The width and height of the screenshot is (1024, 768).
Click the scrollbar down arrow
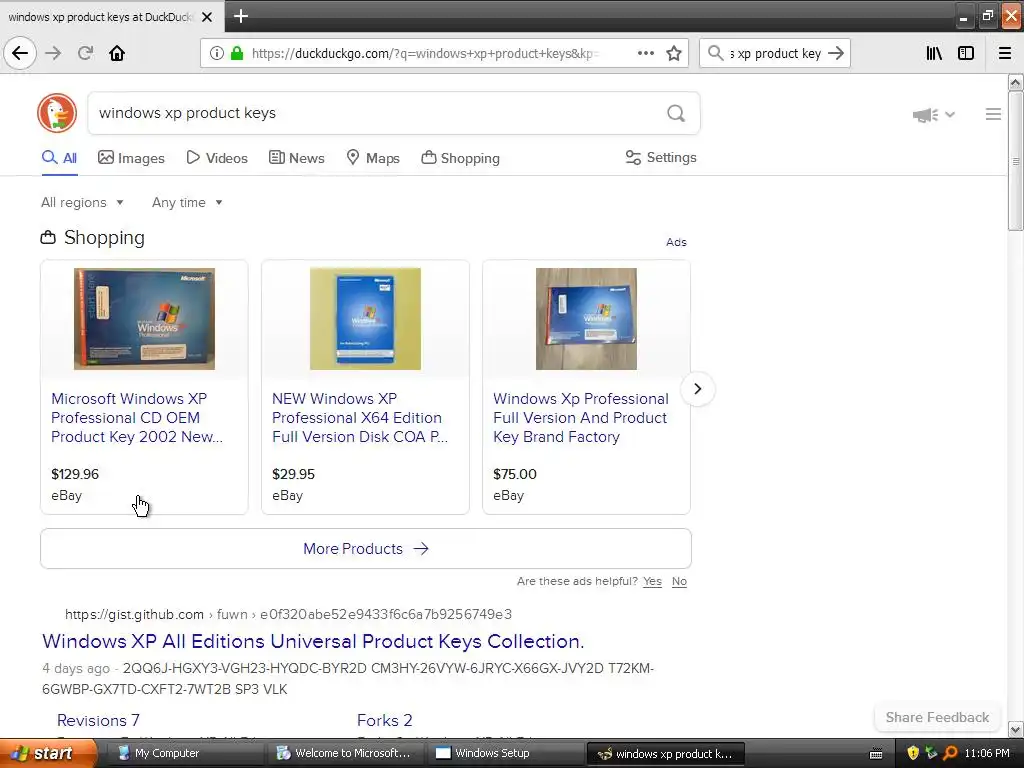(x=1015, y=729)
